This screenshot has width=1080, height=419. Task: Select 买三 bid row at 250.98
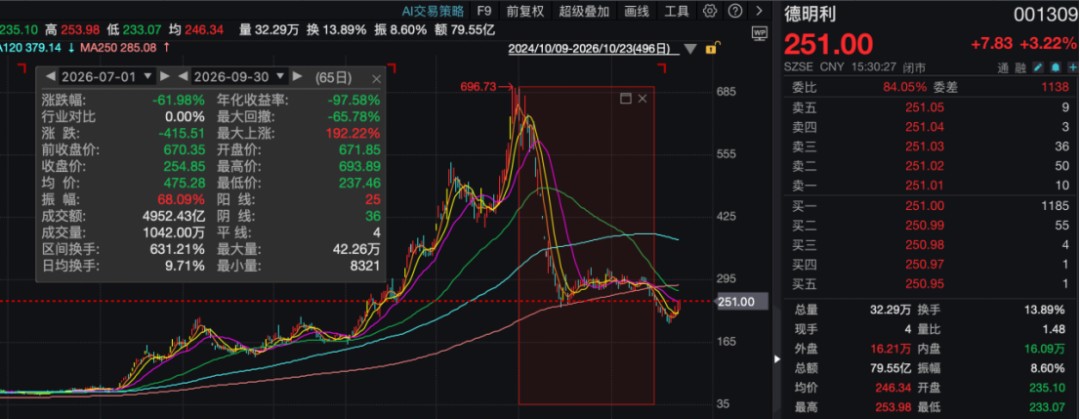coord(931,245)
